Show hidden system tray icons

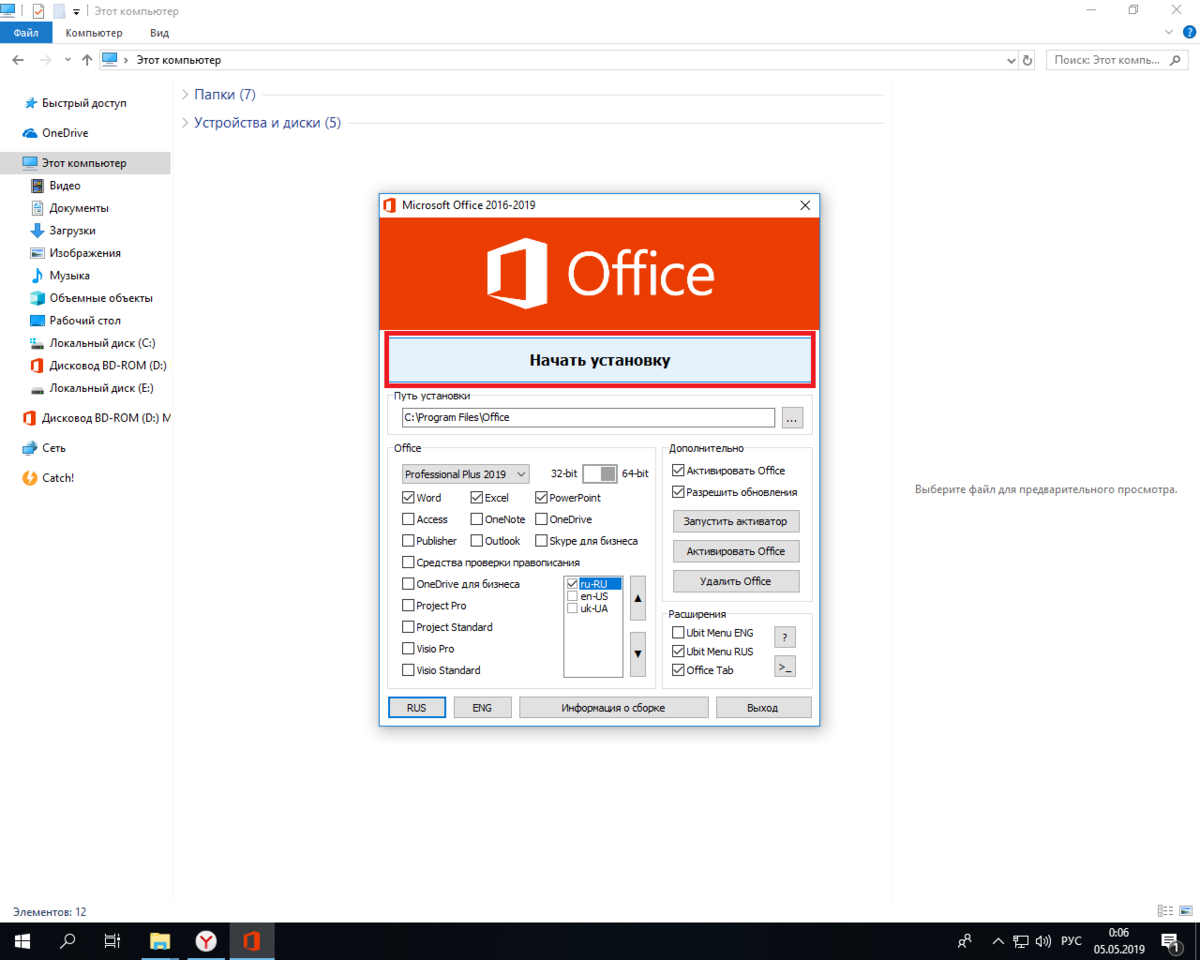(x=997, y=941)
